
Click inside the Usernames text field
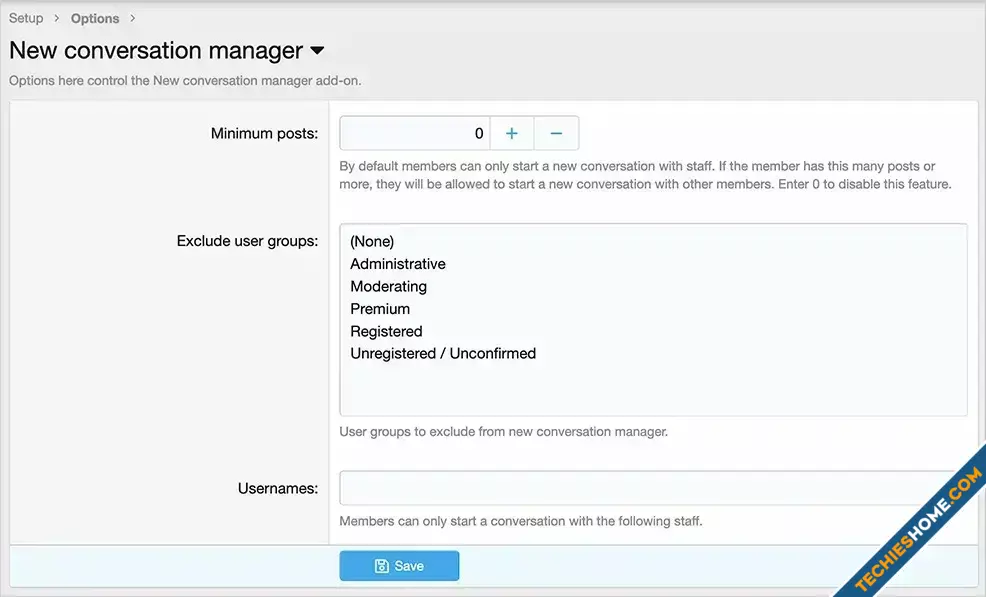coord(640,489)
